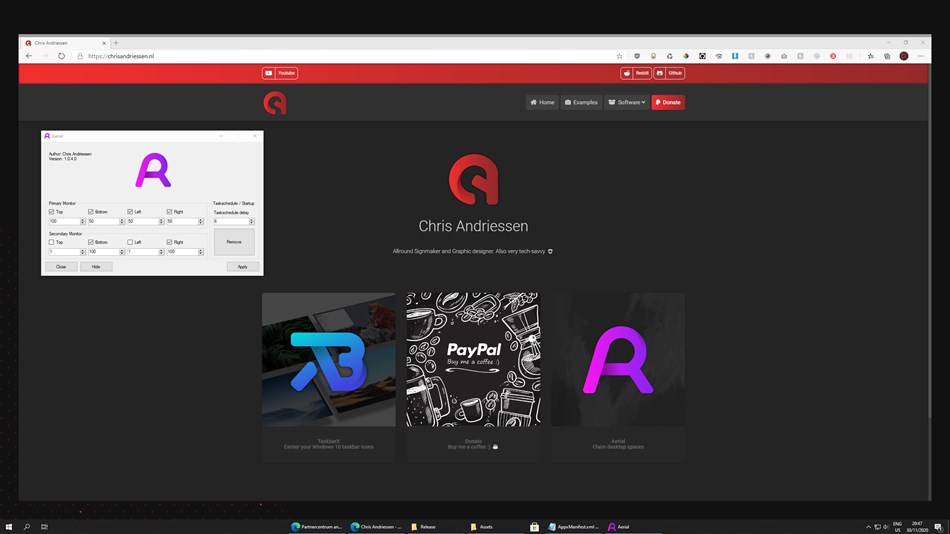The width and height of the screenshot is (950, 534).
Task: Click the colorful wheel extension icon
Action: pos(686,56)
